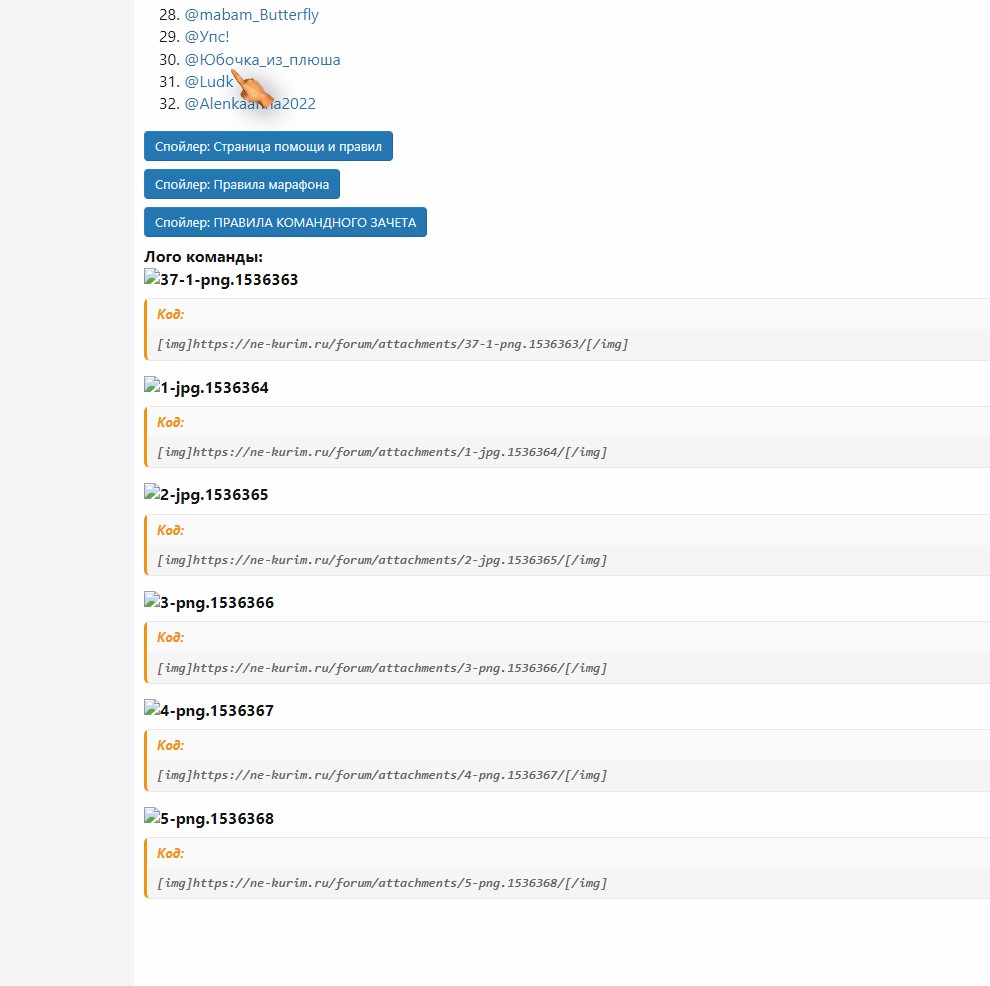Image resolution: width=990 pixels, height=986 pixels.
Task: Select code text for 2-jpg.1536365 attachment
Action: (x=382, y=560)
